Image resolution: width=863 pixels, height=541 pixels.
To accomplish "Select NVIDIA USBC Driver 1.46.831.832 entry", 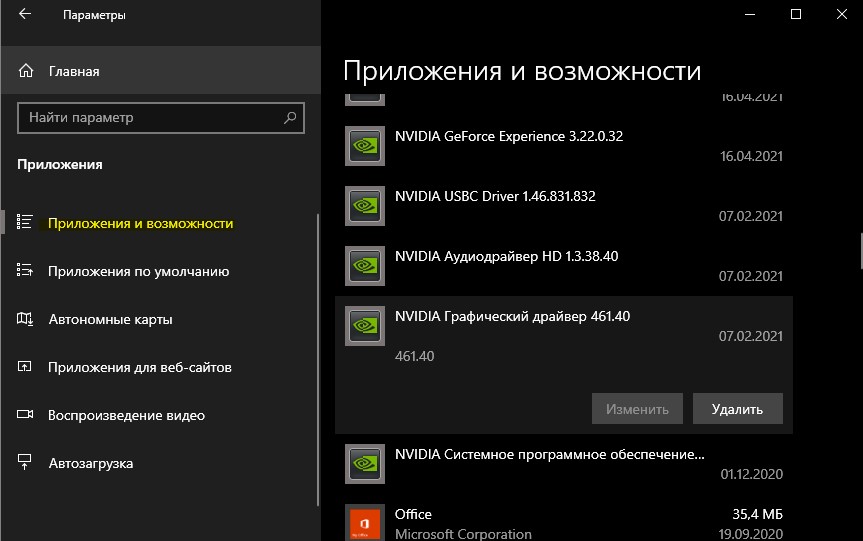I will coord(495,196).
